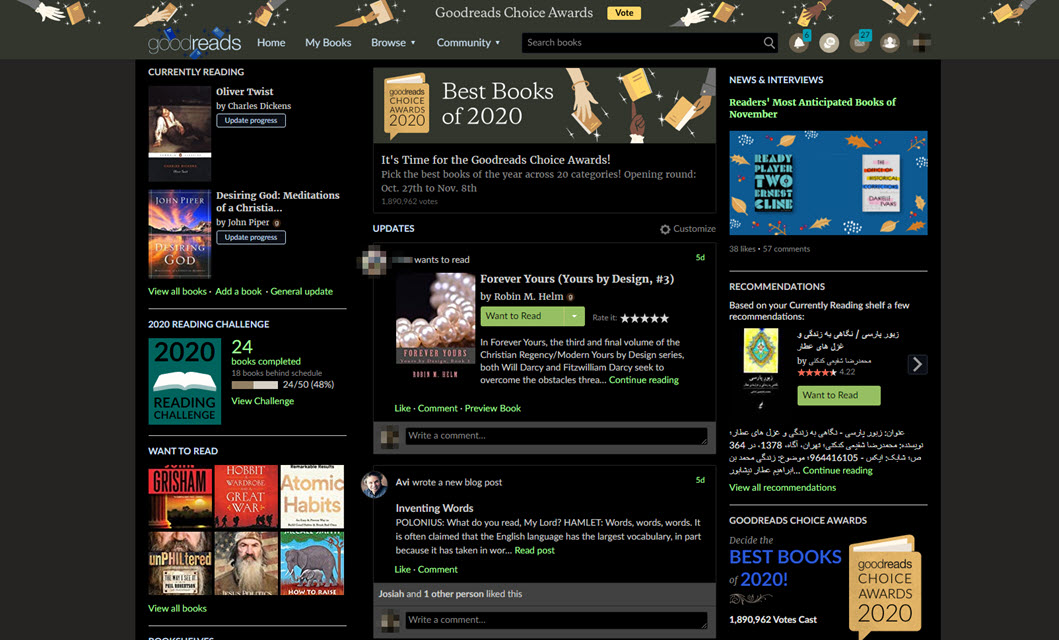
Task: Click the General update link
Action: (301, 292)
